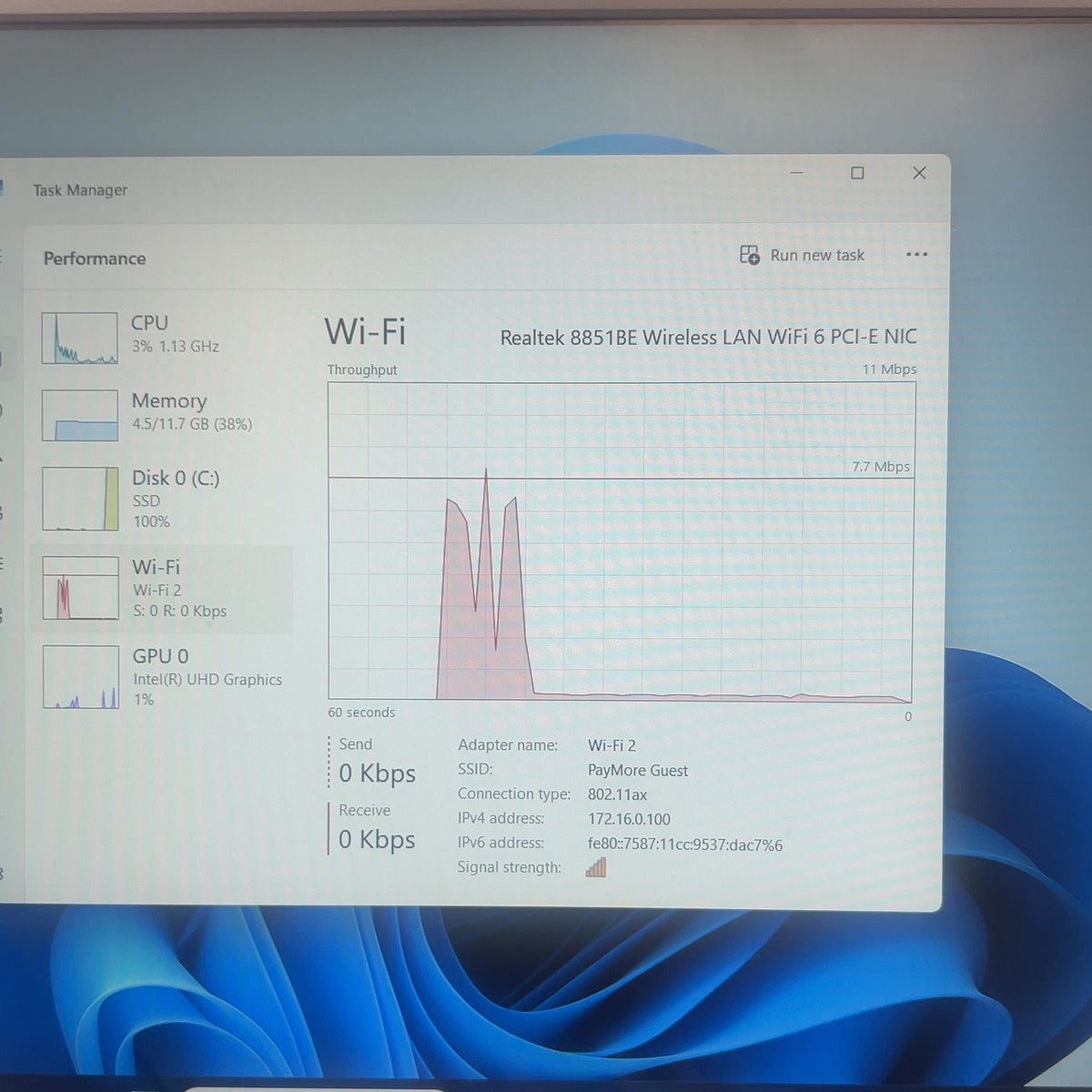Click the IPv6 address fe80::7587:11cc:9537:dac7%6
The height and width of the screenshot is (1092, 1092).
[684, 844]
